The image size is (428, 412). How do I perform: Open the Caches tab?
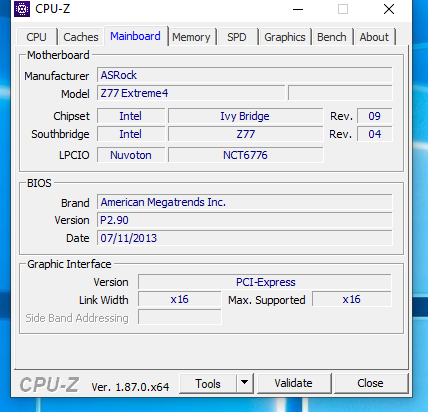[81, 37]
